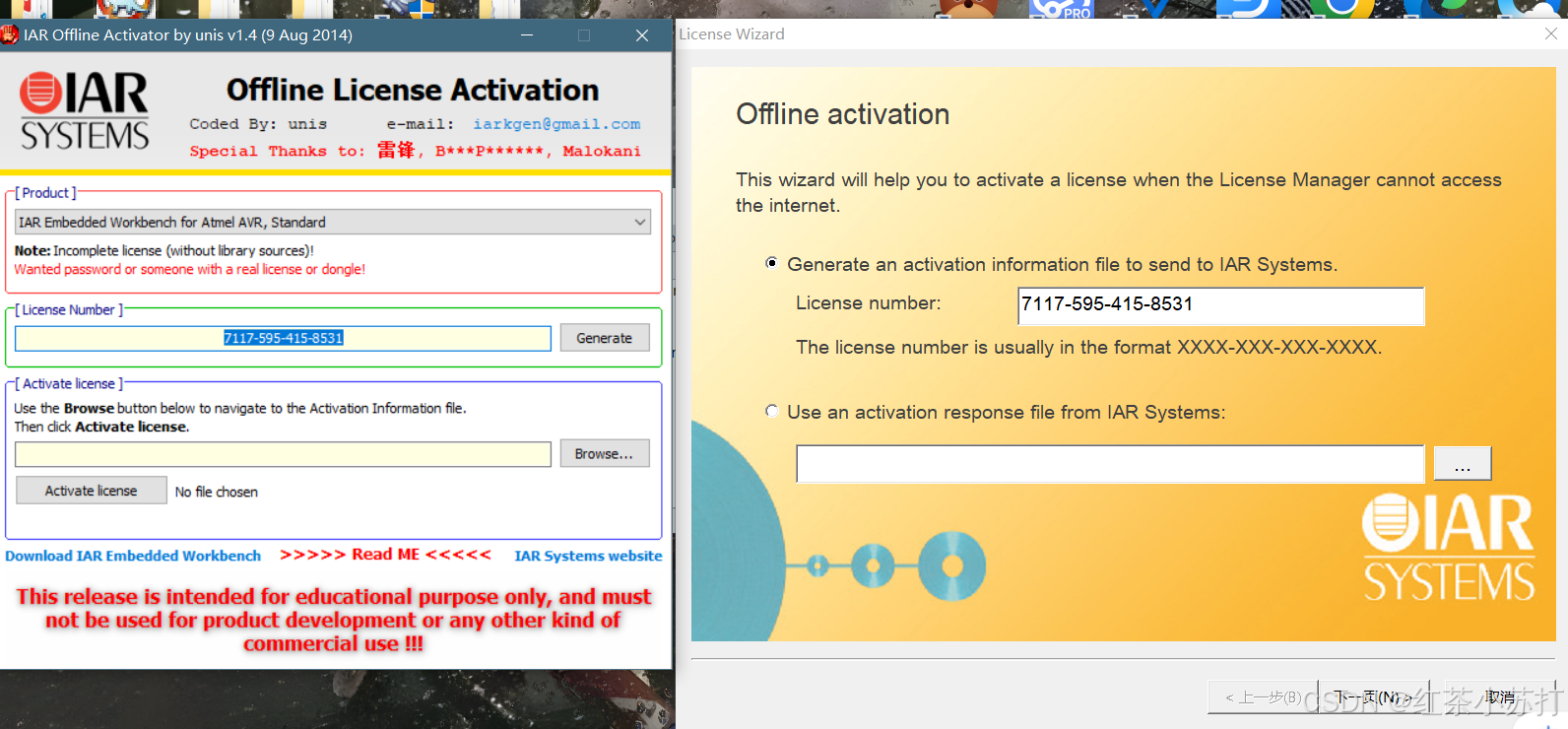
Task: Open the Product dropdown in the Activator
Action: [333, 222]
